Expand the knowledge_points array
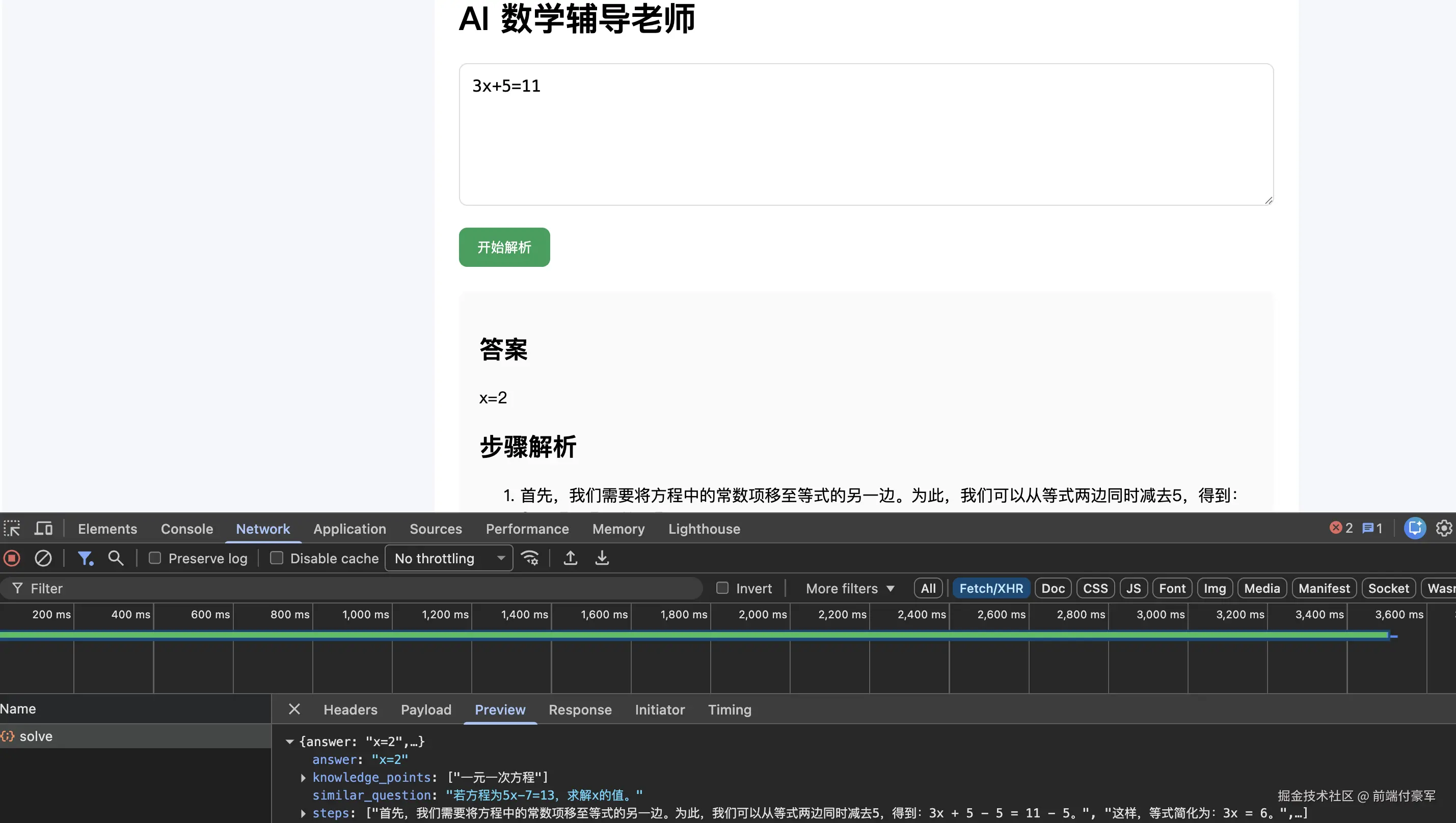The image size is (1456, 823). coord(304,778)
